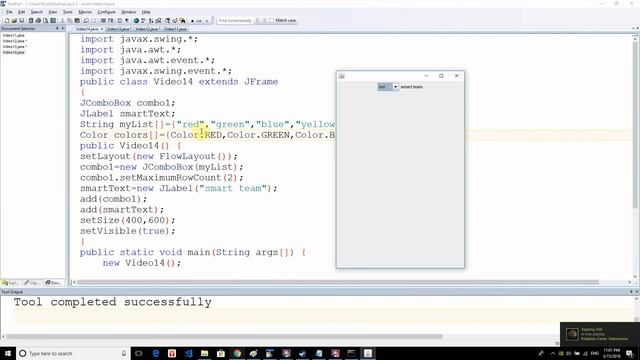Switch to the Clip Library bottom tab
640x360 pixels.
[32, 282]
